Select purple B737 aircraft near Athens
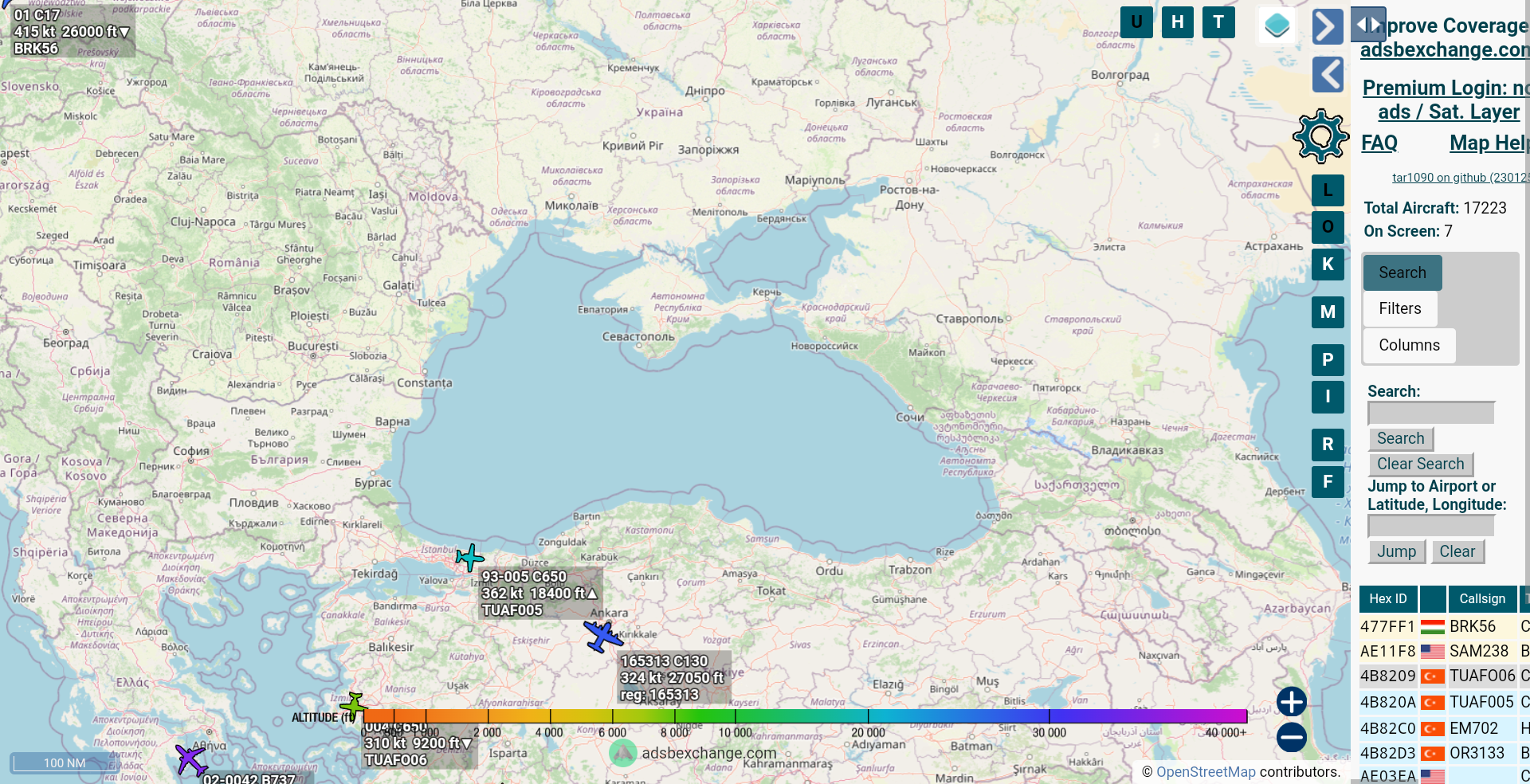This screenshot has height=784, width=1530. pos(191,760)
